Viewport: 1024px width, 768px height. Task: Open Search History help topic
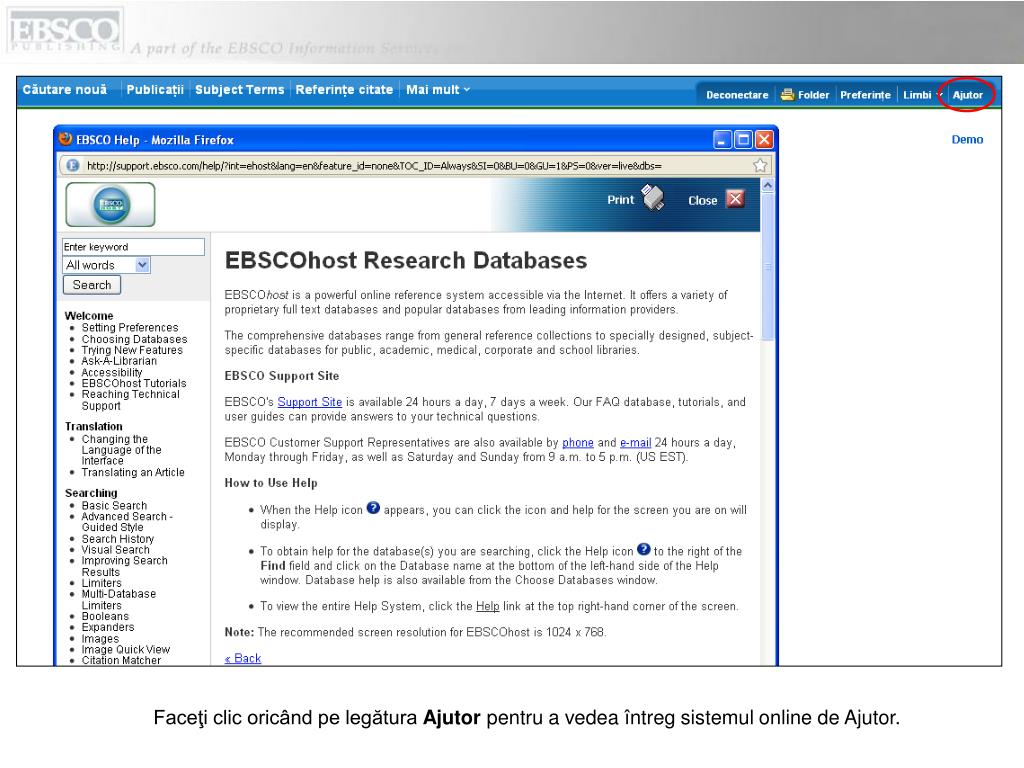[x=118, y=539]
